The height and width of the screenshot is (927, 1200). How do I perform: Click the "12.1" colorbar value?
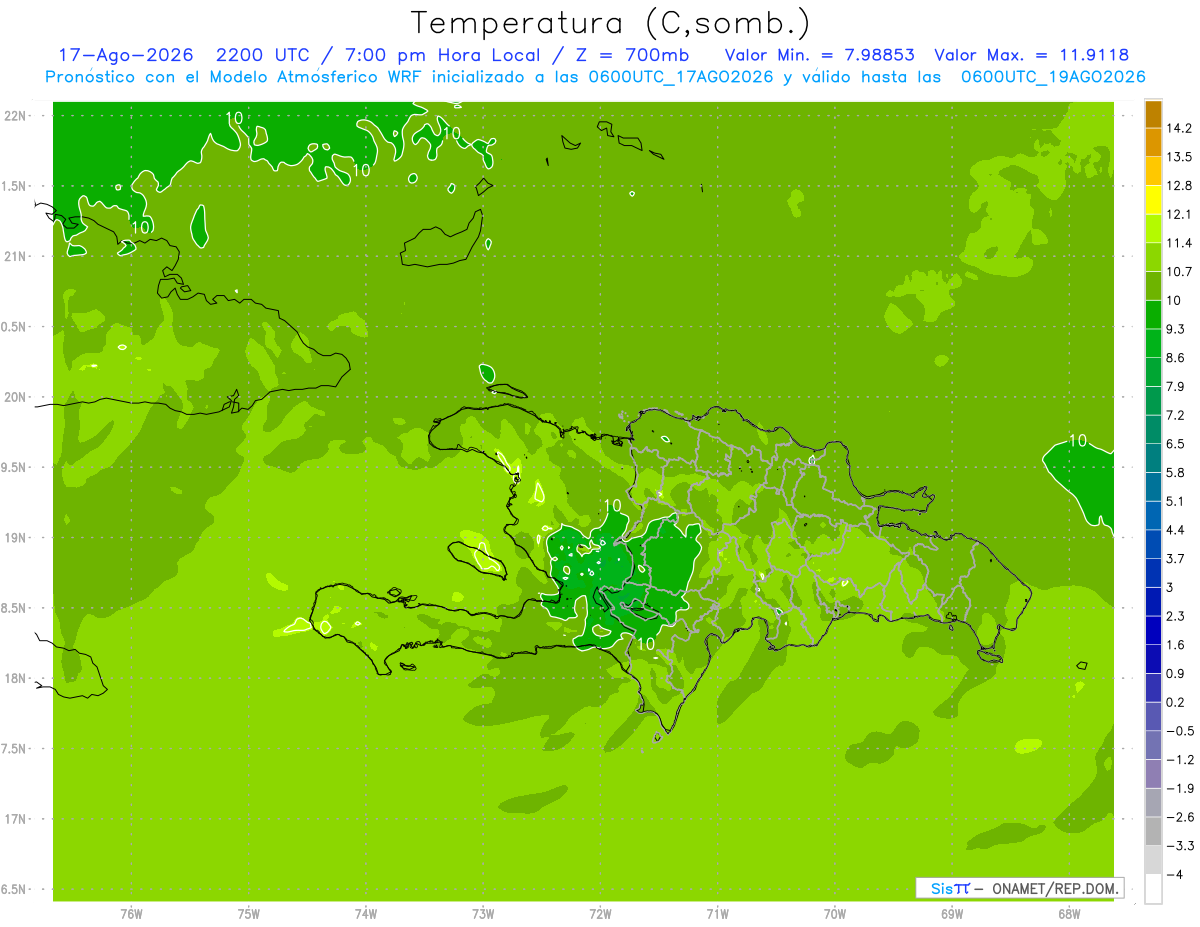1179,215
